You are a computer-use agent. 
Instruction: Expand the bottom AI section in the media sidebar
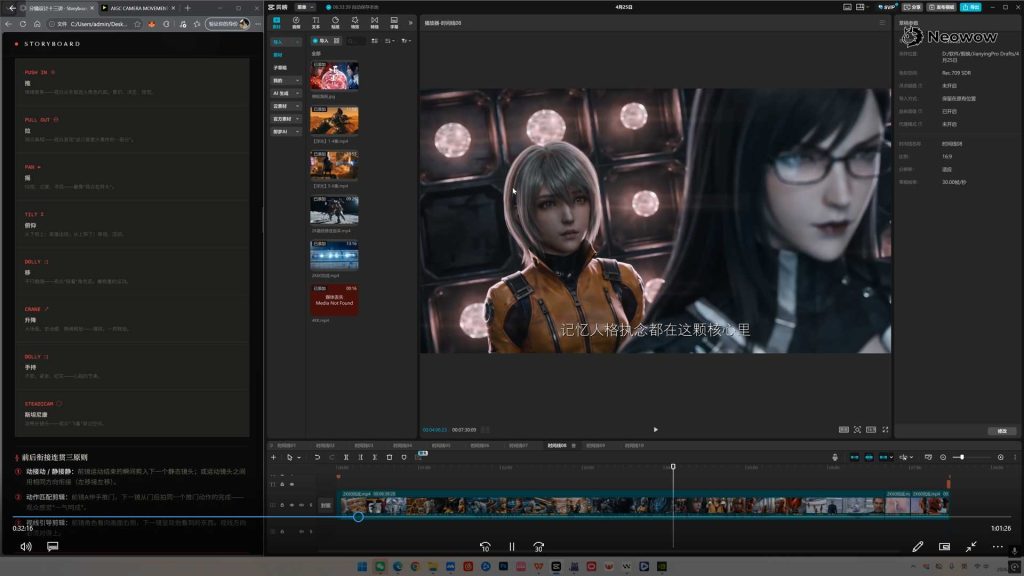tap(285, 131)
